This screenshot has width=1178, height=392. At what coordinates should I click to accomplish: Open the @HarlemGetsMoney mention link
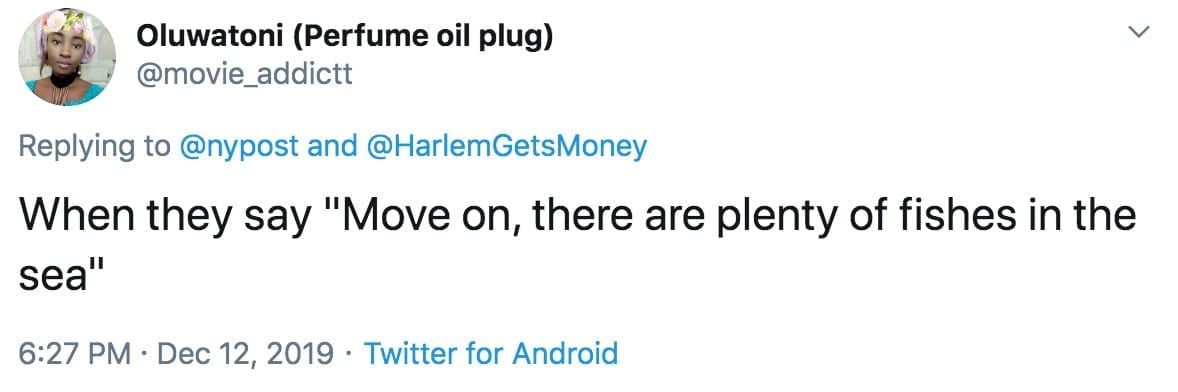pyautogui.click(x=505, y=146)
